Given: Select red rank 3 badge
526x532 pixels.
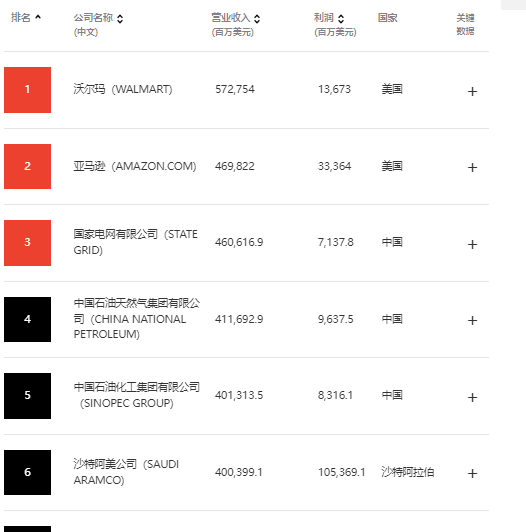Looking at the screenshot, I should coord(27,243).
